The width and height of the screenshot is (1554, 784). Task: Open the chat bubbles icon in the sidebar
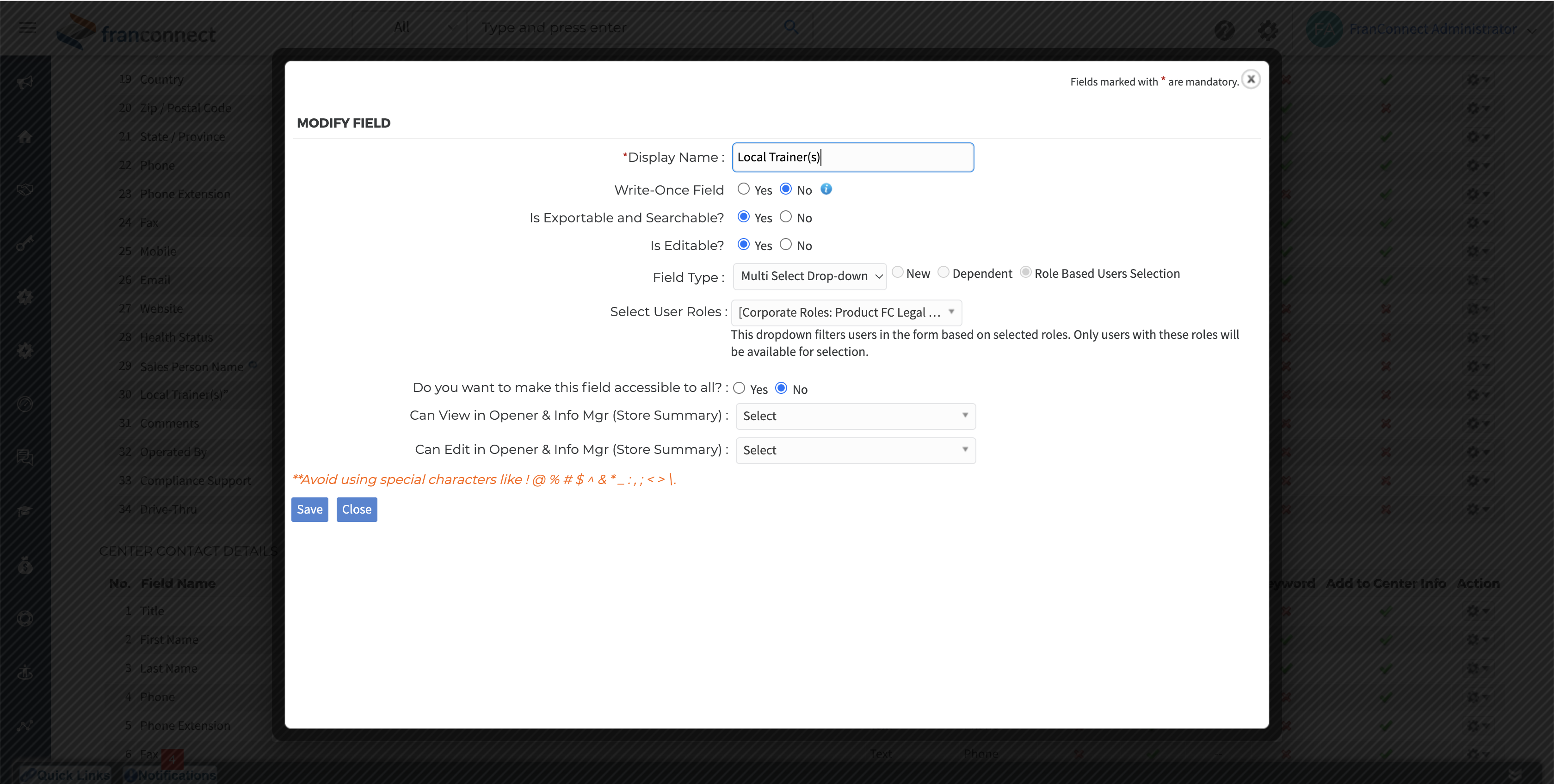click(x=25, y=458)
